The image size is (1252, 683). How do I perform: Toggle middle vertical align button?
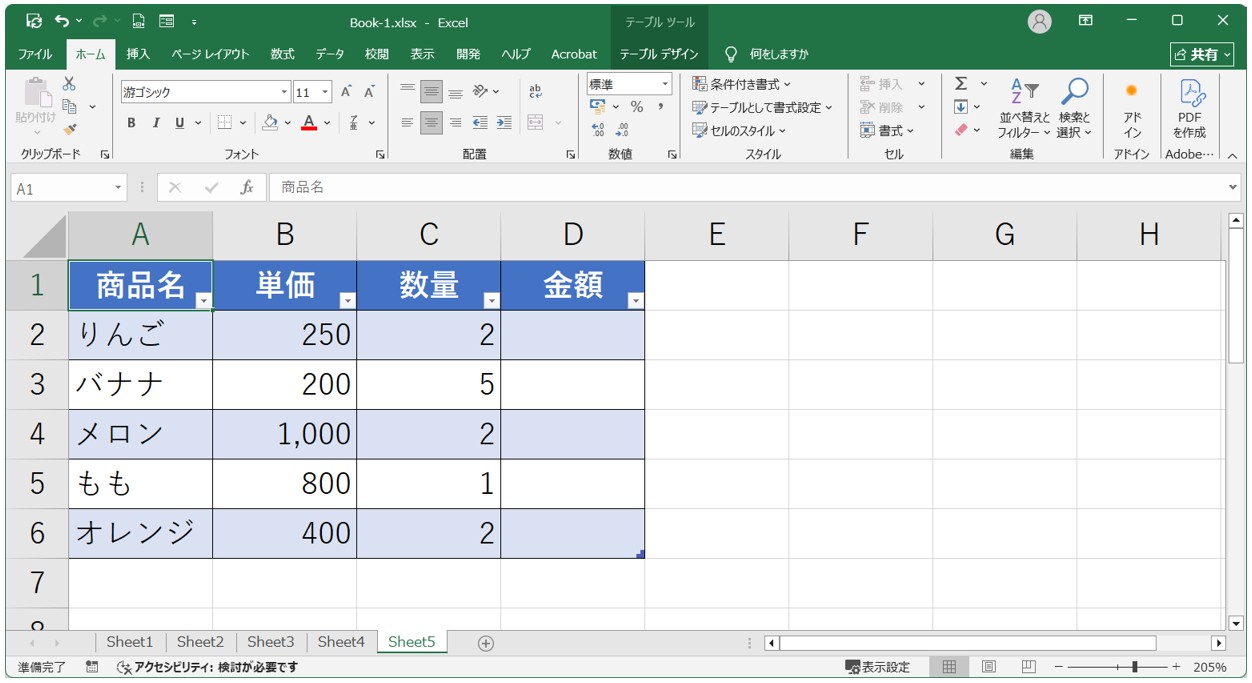click(431, 92)
